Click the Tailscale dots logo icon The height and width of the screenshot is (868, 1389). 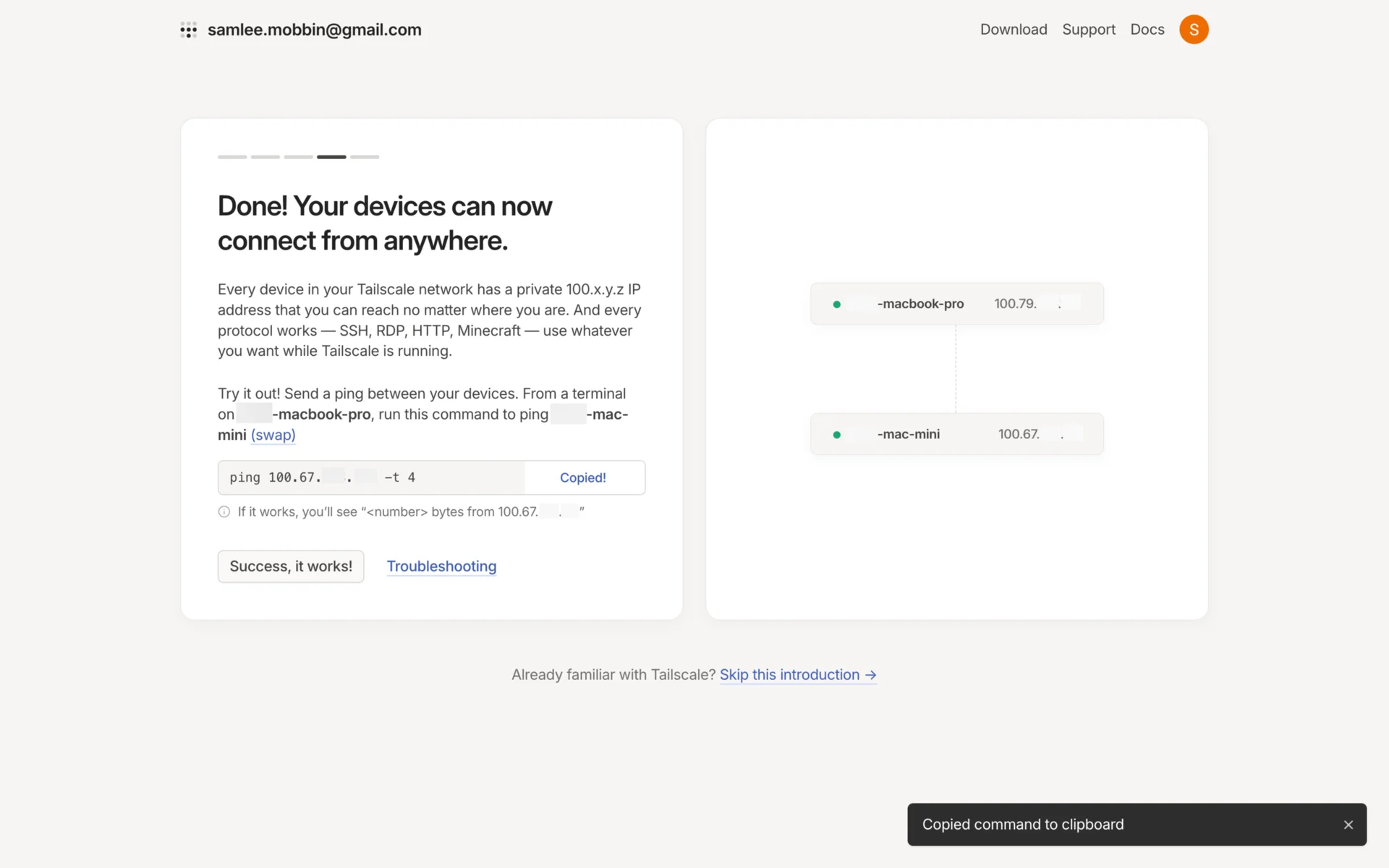(x=188, y=30)
